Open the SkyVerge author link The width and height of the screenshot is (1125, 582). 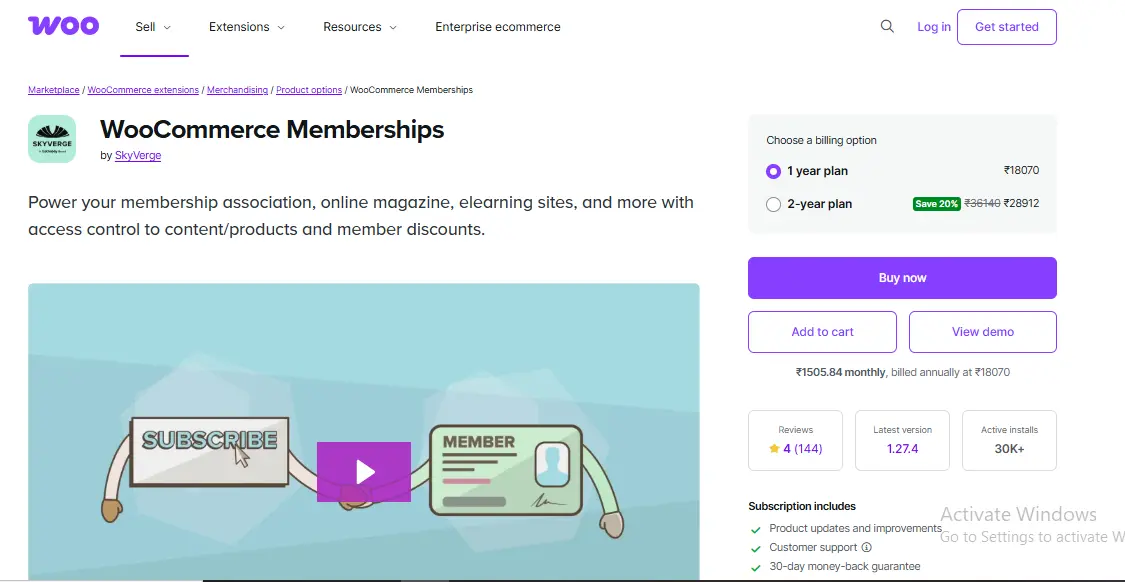[x=138, y=155]
